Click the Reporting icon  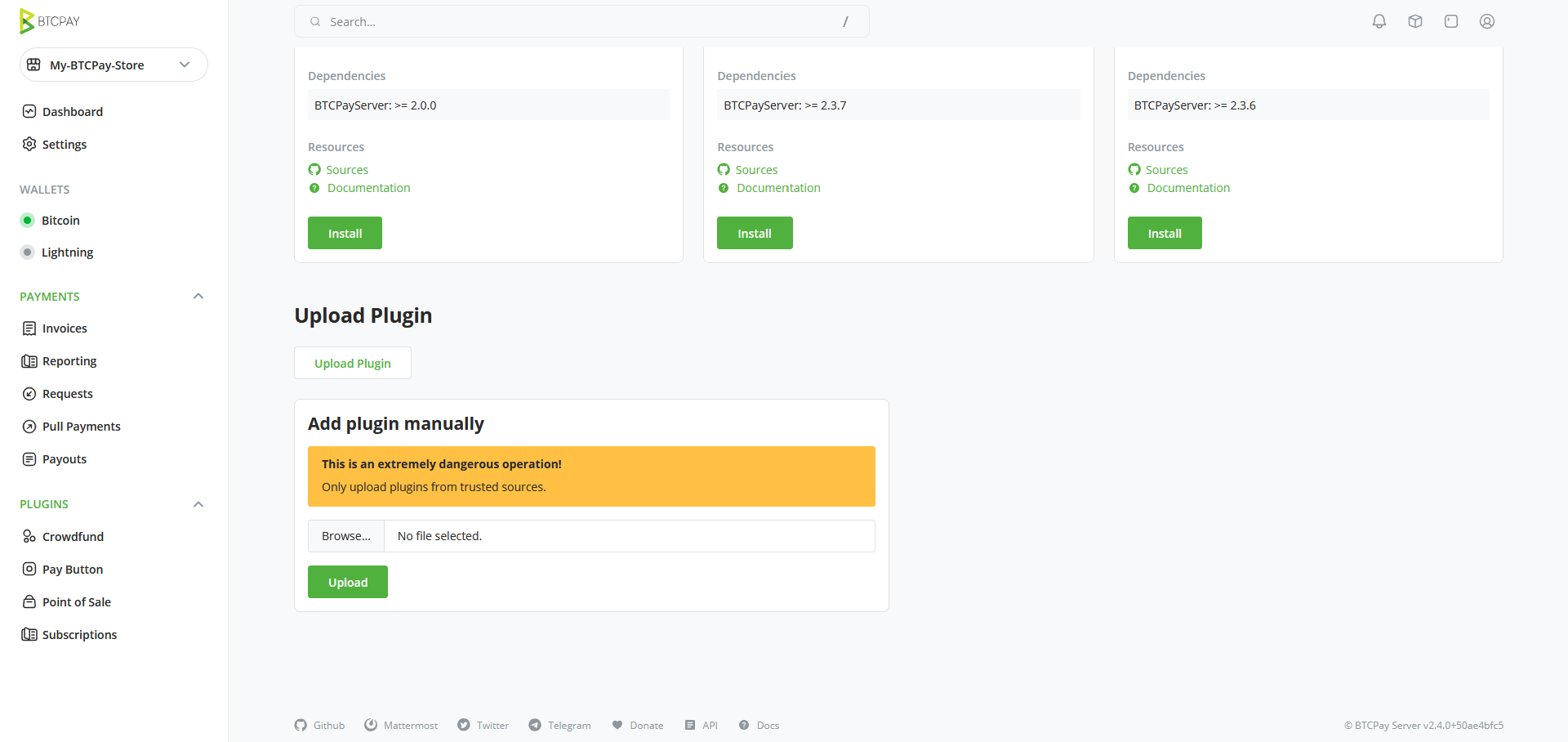29,360
